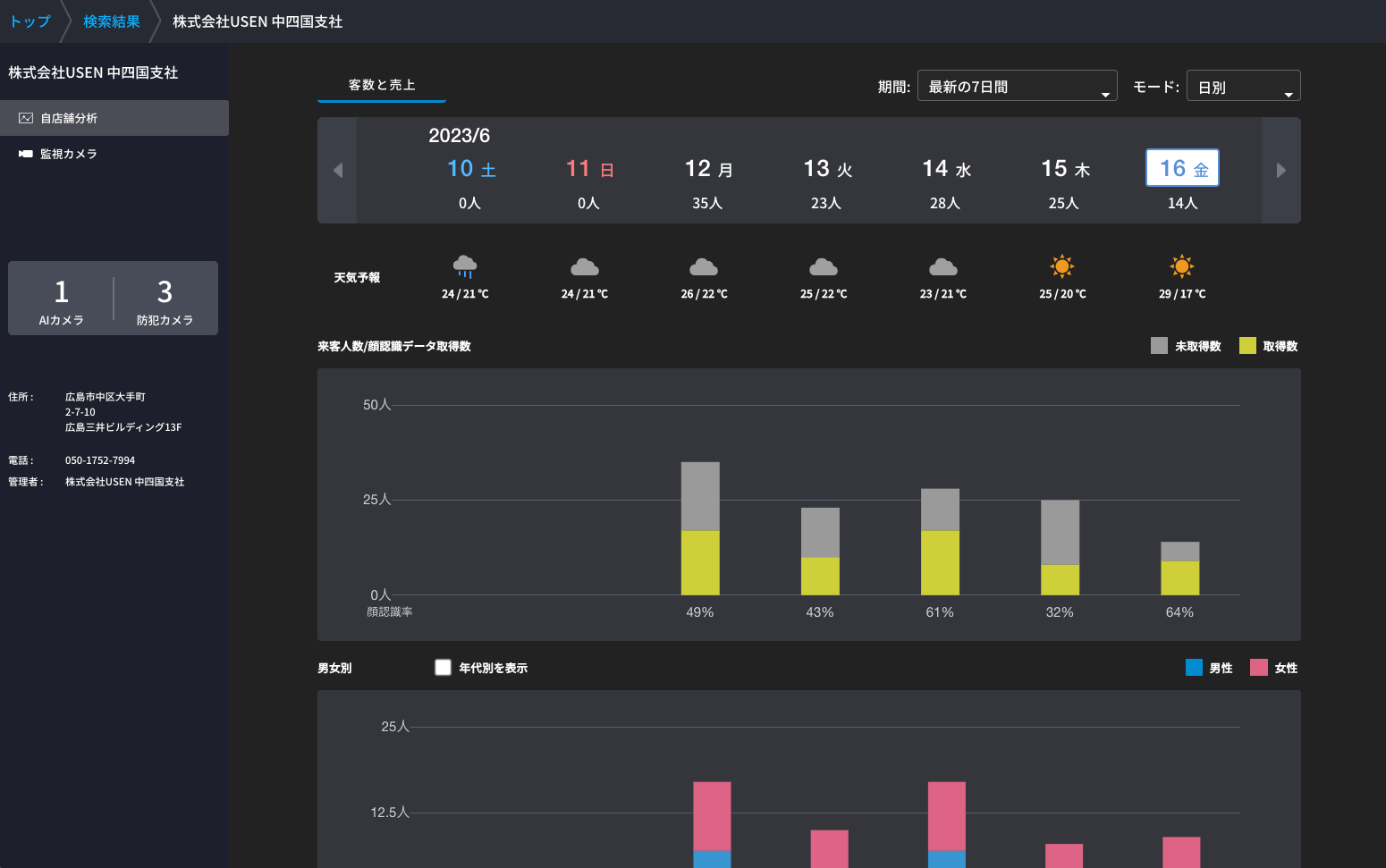Go to トップ breadcrumb link
Screen dimensions: 1386x868
(30, 21)
